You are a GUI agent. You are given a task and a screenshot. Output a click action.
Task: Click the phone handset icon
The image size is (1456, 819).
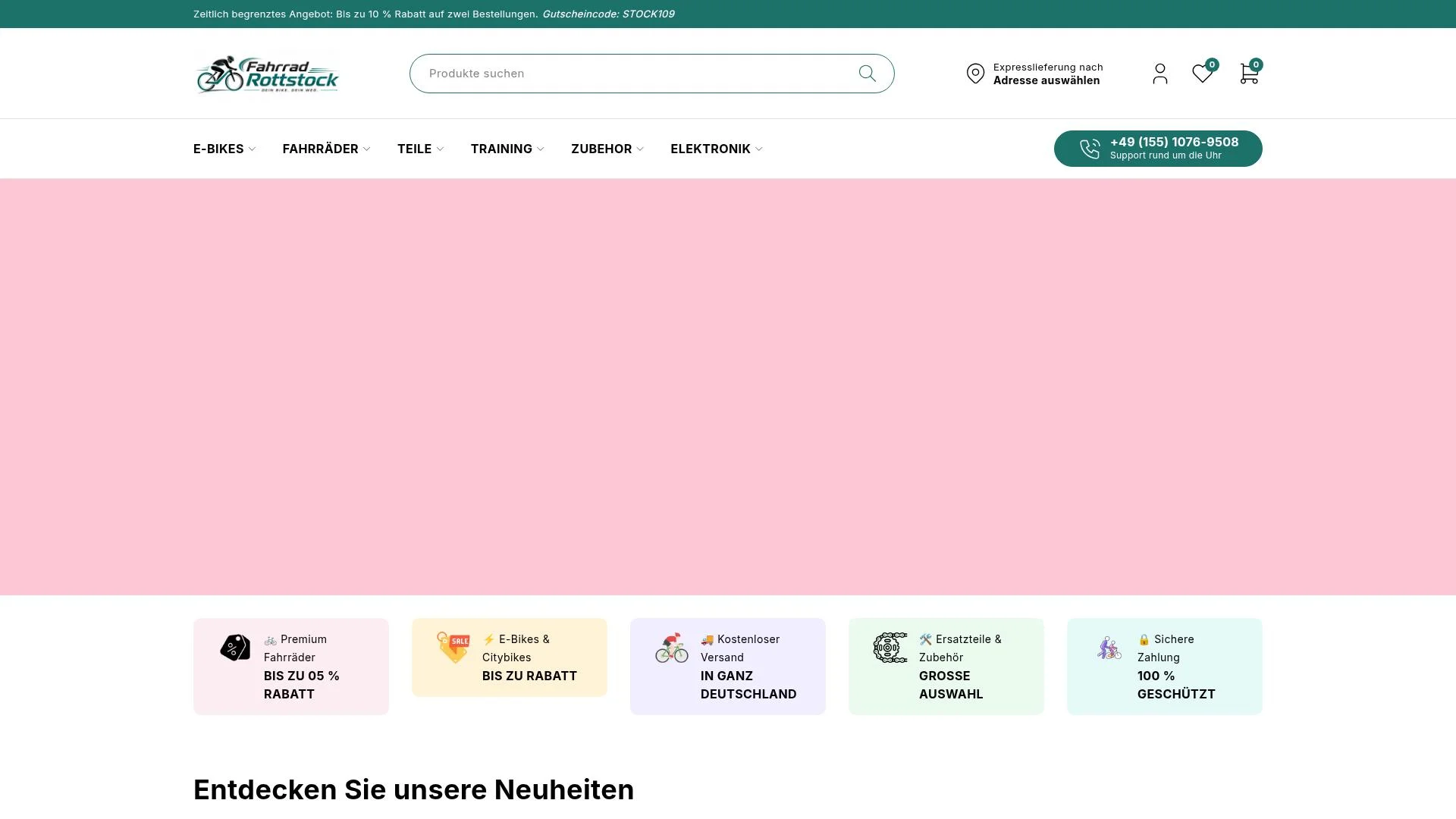(1090, 149)
